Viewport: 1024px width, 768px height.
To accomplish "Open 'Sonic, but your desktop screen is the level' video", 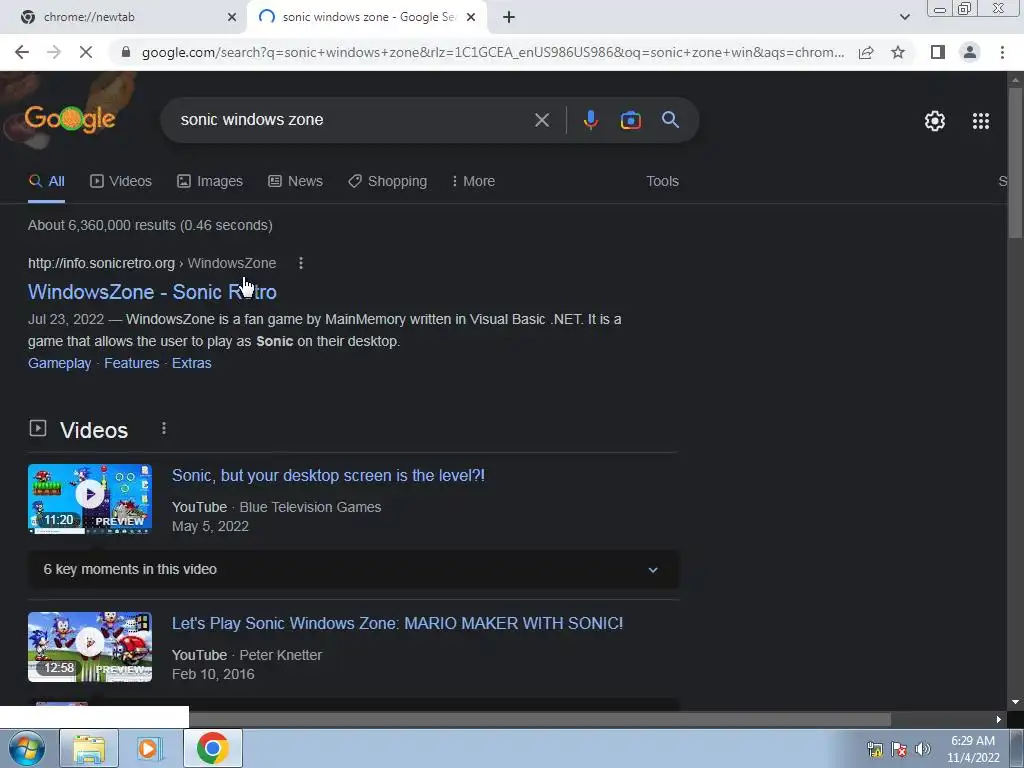I will coord(328,475).
